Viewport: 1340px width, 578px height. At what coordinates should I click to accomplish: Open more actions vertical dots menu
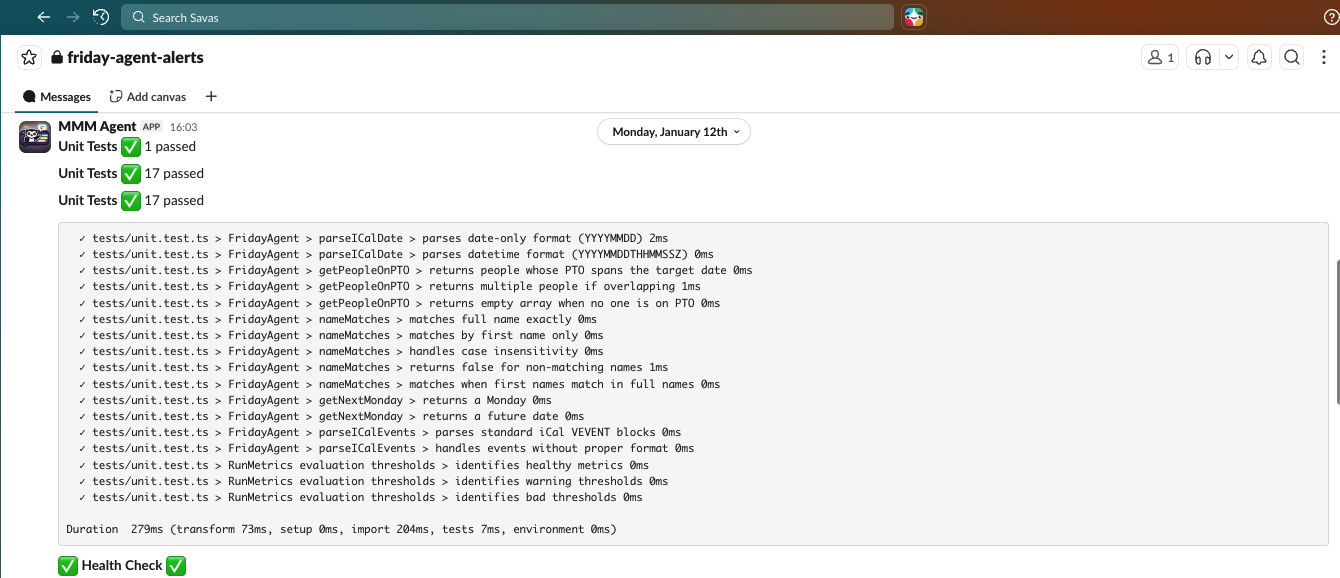coord(1324,58)
